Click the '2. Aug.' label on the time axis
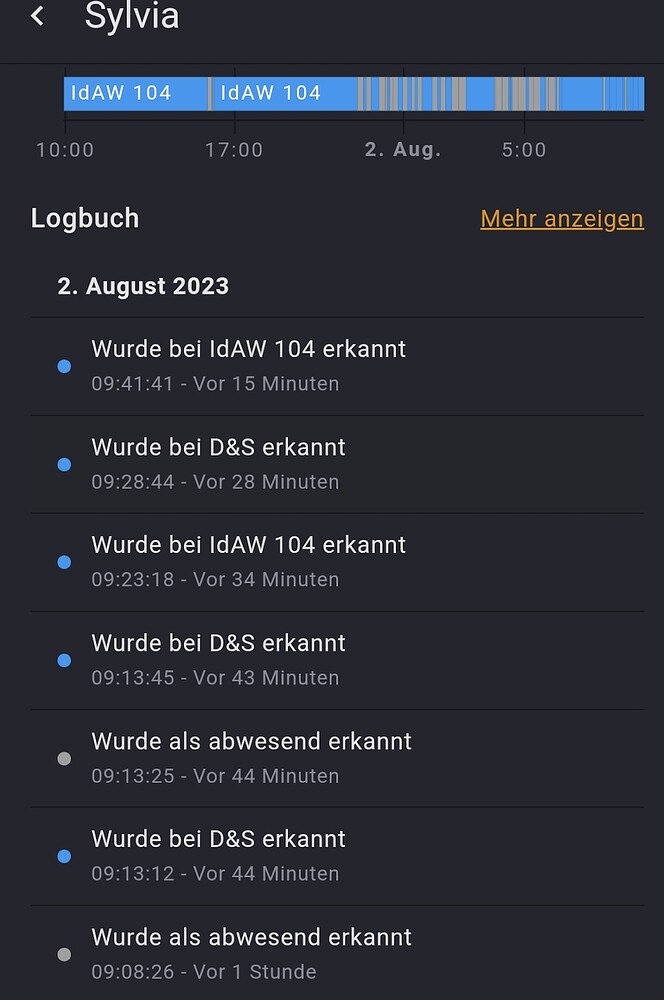This screenshot has height=1000, width=664. pyautogui.click(x=402, y=149)
